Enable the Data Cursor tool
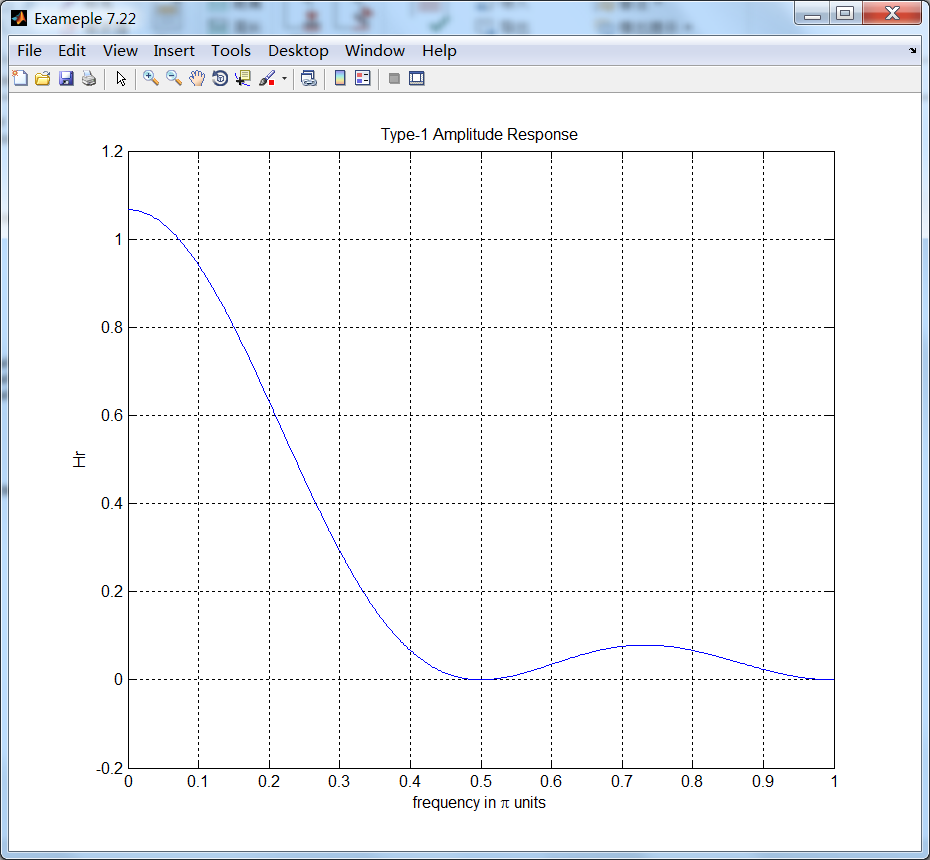The height and width of the screenshot is (860, 930). coord(243,78)
